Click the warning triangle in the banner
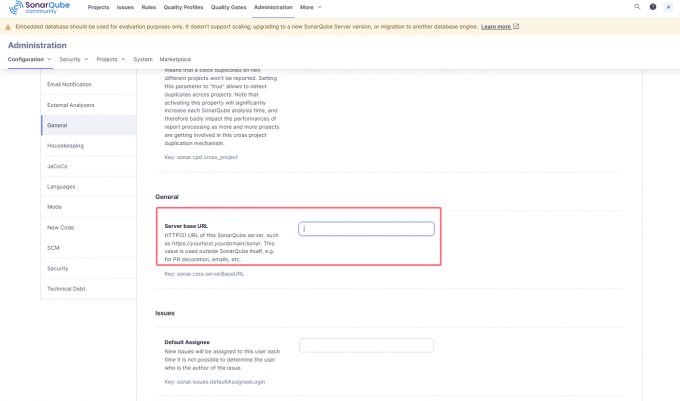The height and width of the screenshot is (401, 680). click(x=8, y=27)
